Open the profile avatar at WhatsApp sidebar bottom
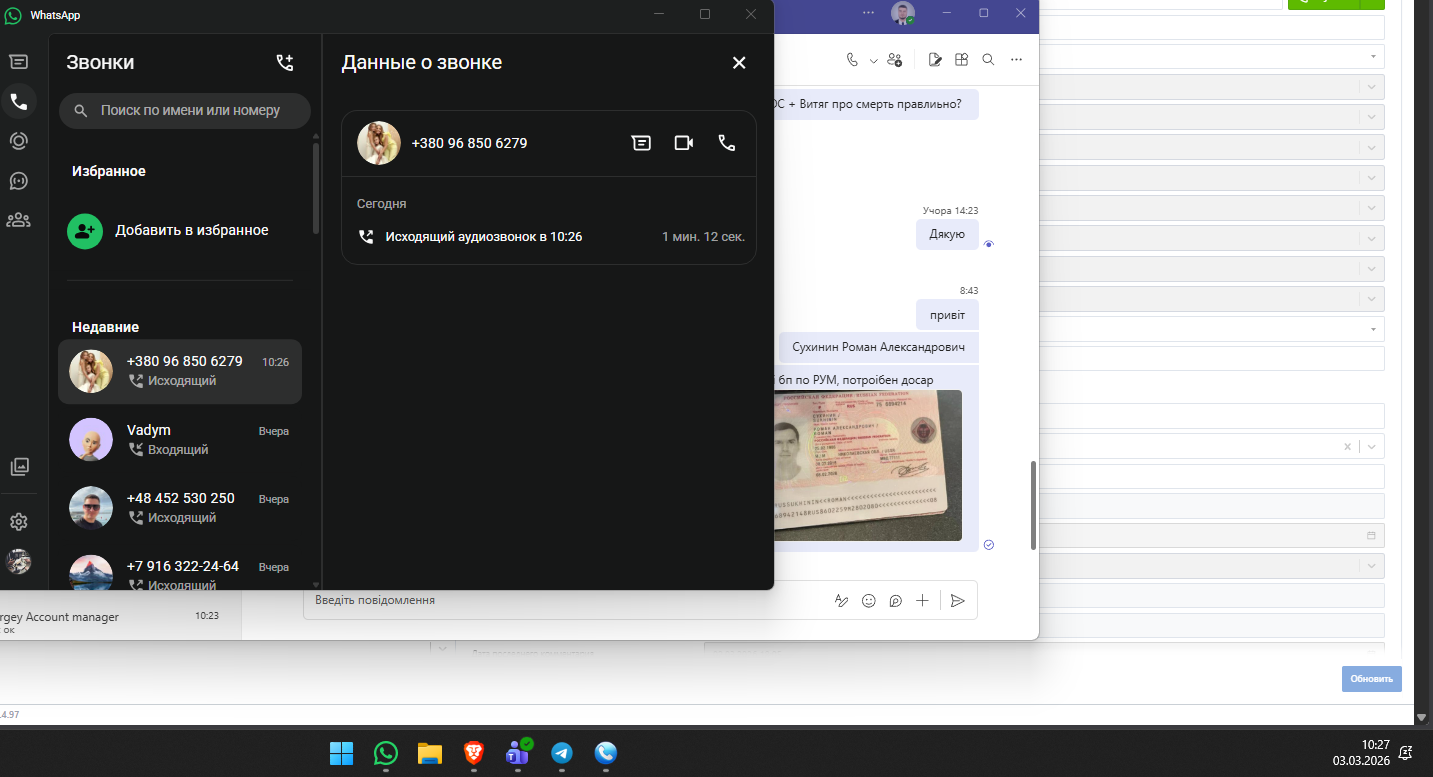The height and width of the screenshot is (777, 1433). [x=19, y=562]
